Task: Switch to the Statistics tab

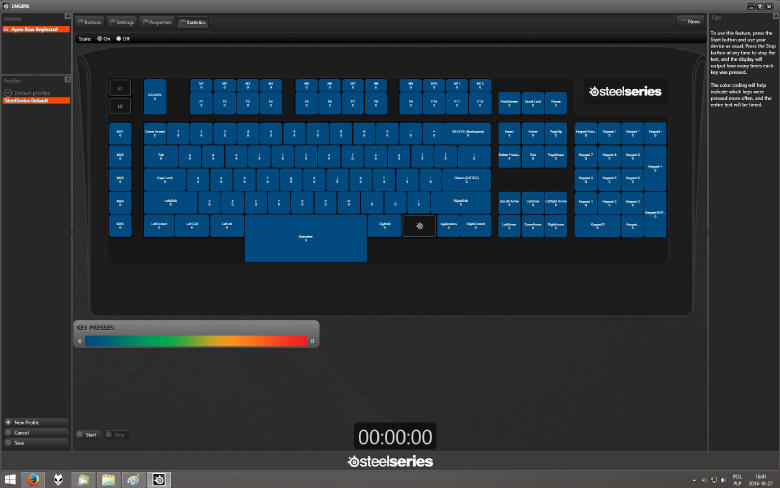Action: [x=193, y=22]
